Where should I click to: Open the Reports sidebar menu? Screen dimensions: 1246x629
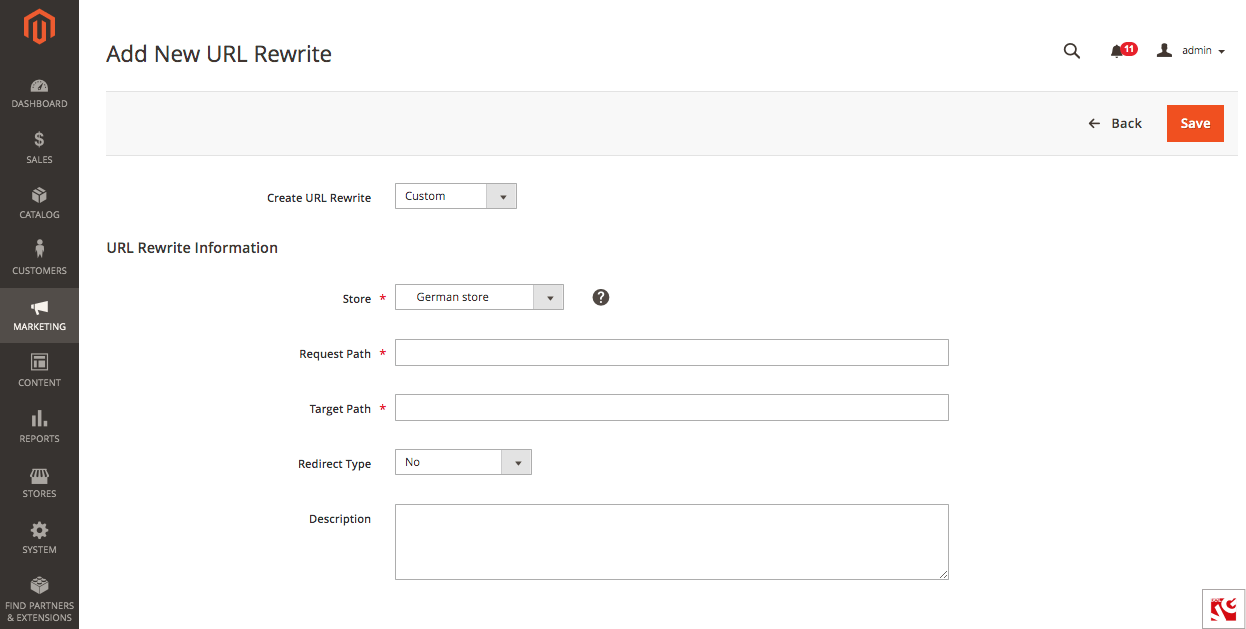pos(39,427)
